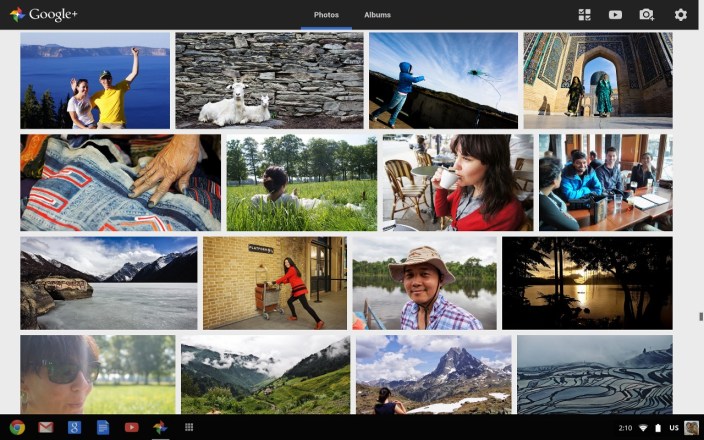
Task: Open the woman drinking coffee photo
Action: pyautogui.click(x=457, y=183)
